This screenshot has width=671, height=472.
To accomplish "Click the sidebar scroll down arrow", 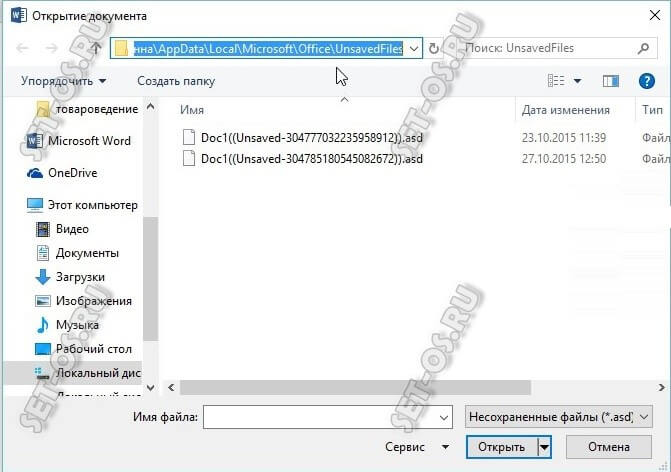I will [151, 388].
